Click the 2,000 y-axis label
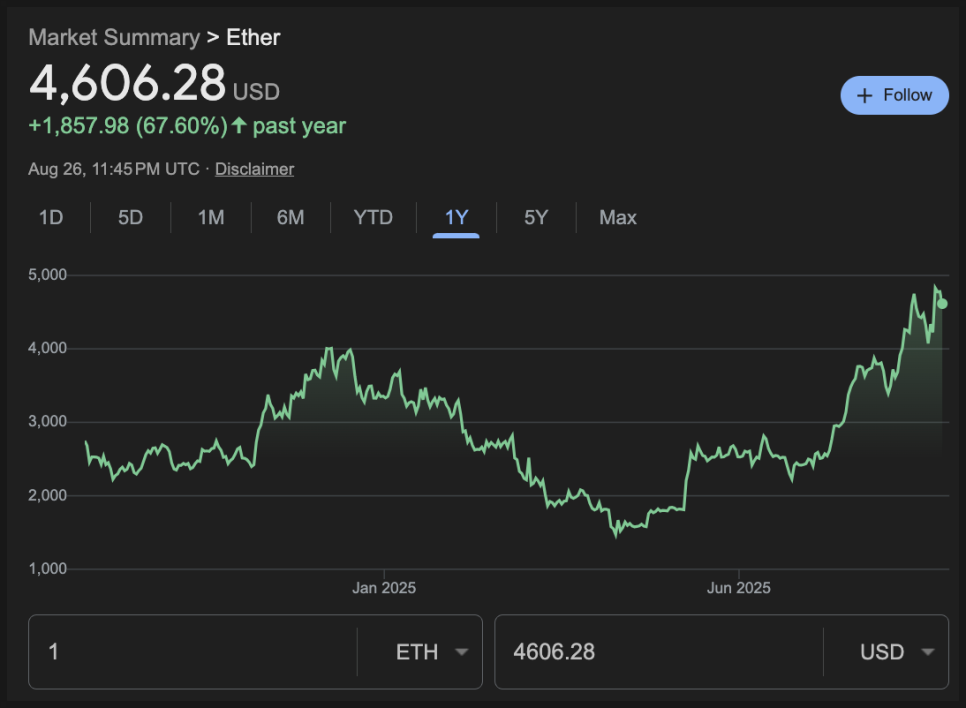Viewport: 966px width, 708px height. pos(47,495)
